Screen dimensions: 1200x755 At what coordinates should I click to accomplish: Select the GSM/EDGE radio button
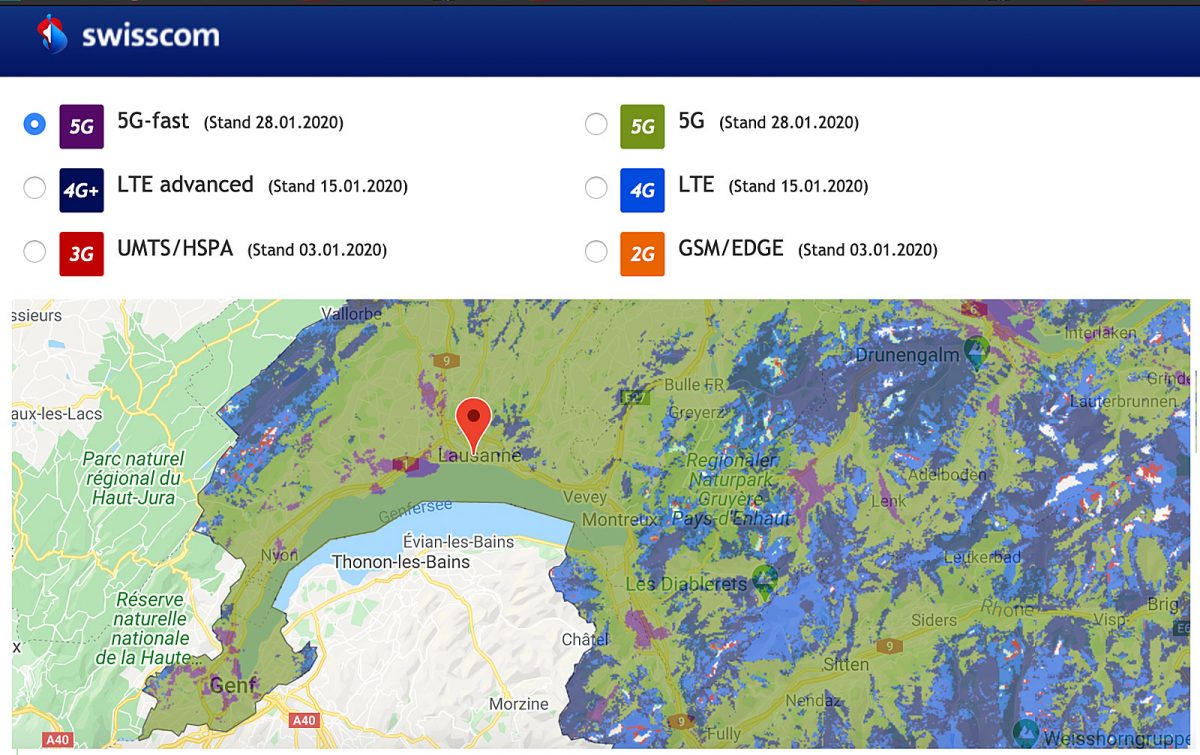pyautogui.click(x=596, y=252)
